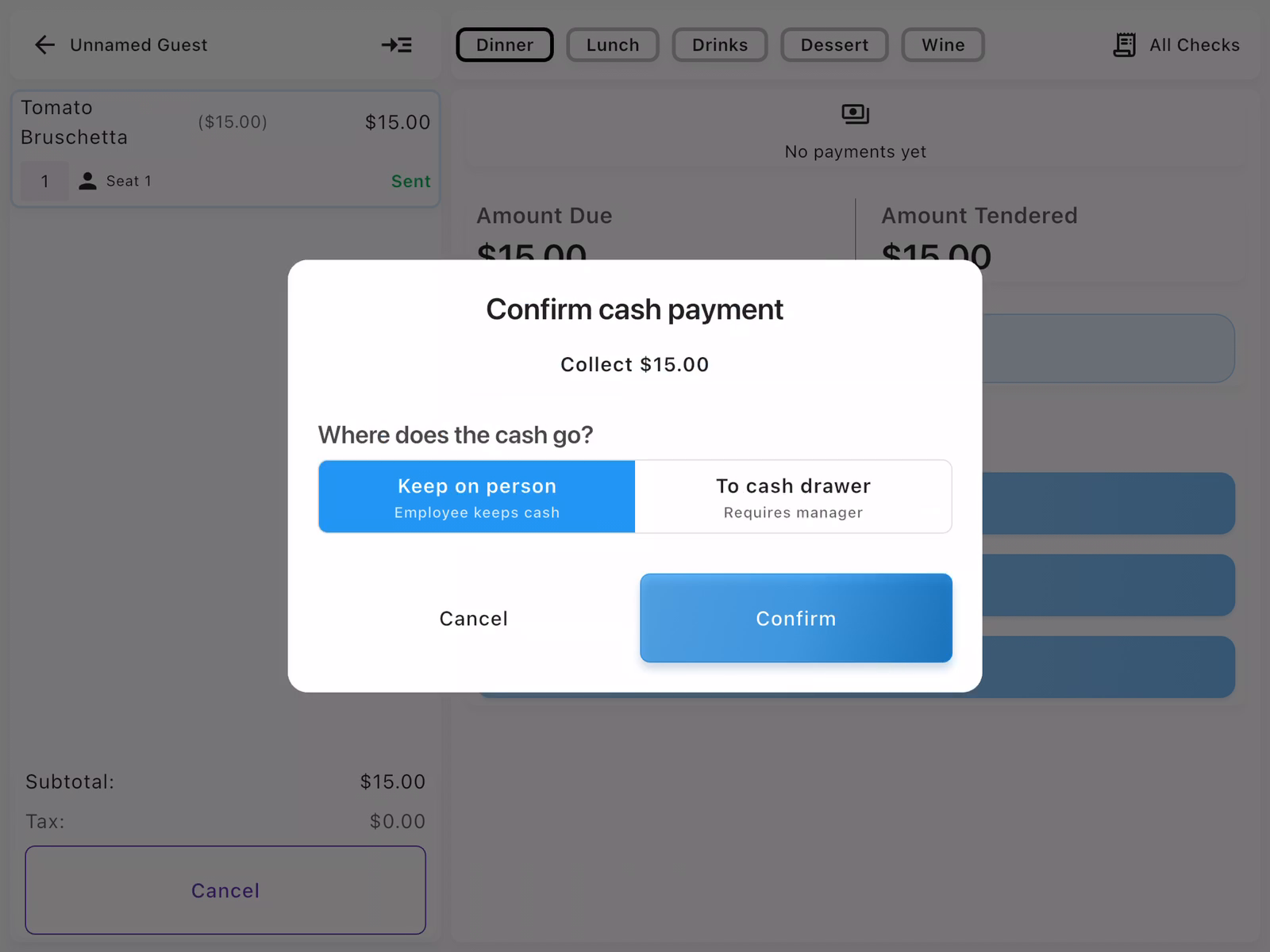Switch to the Dinner menu tab
Screen dimensions: 1270x952
coord(504,44)
